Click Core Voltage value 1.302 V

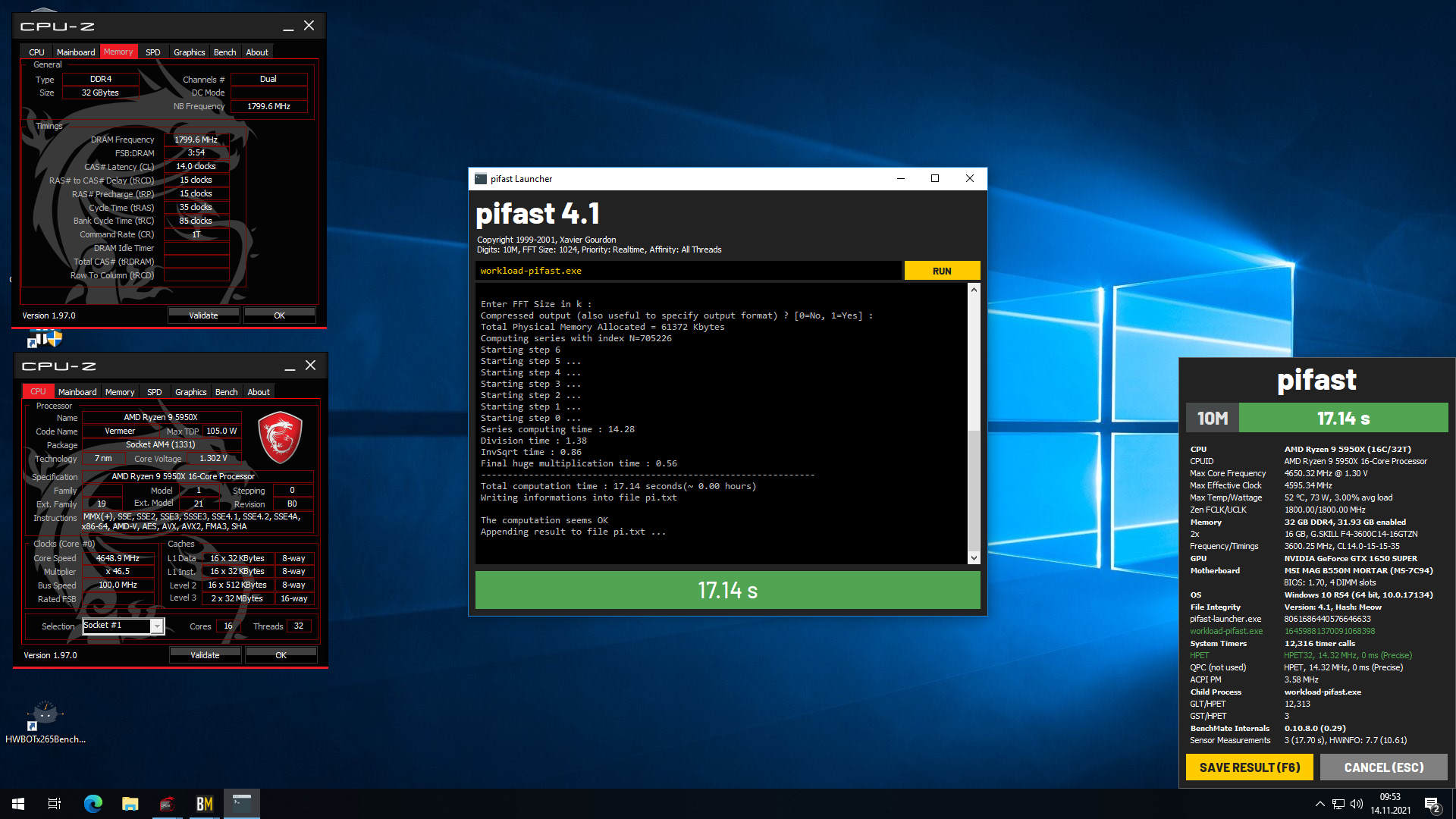[213, 458]
